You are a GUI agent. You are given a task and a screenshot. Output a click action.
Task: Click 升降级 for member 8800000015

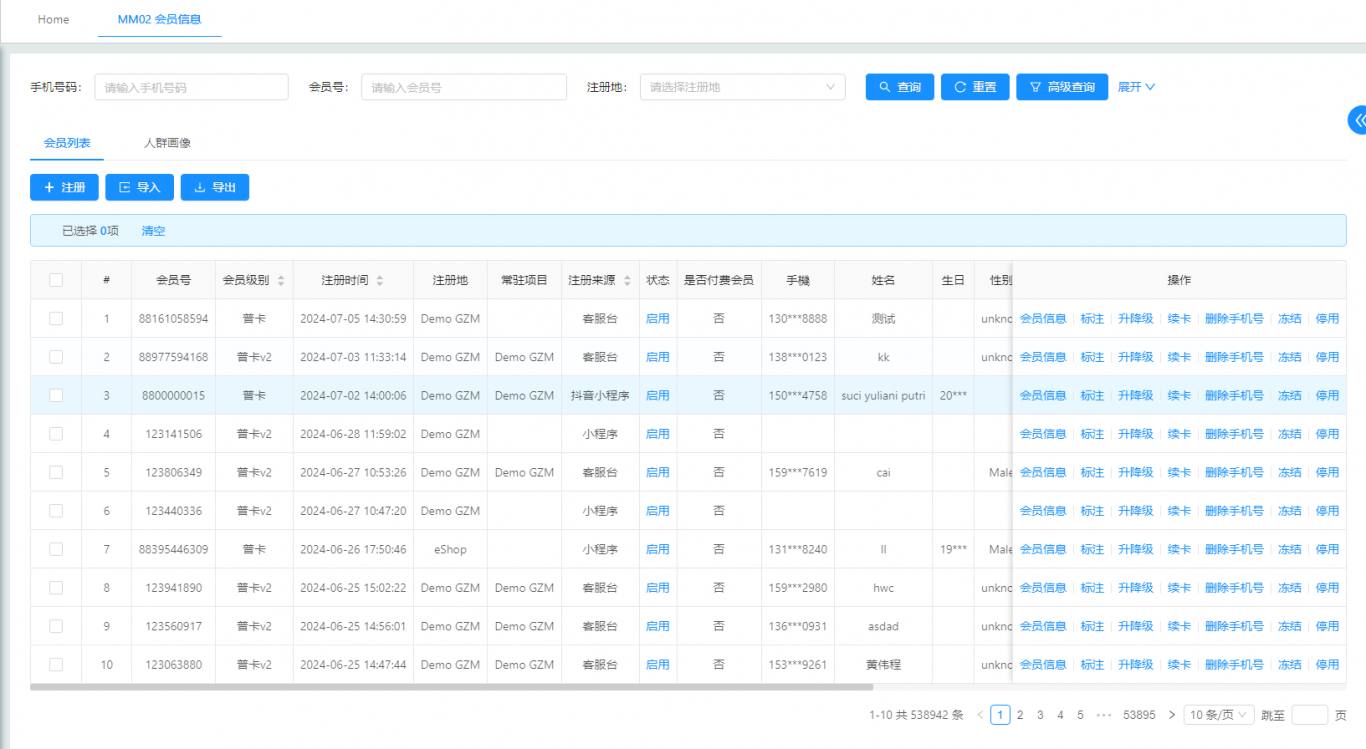coord(1136,395)
